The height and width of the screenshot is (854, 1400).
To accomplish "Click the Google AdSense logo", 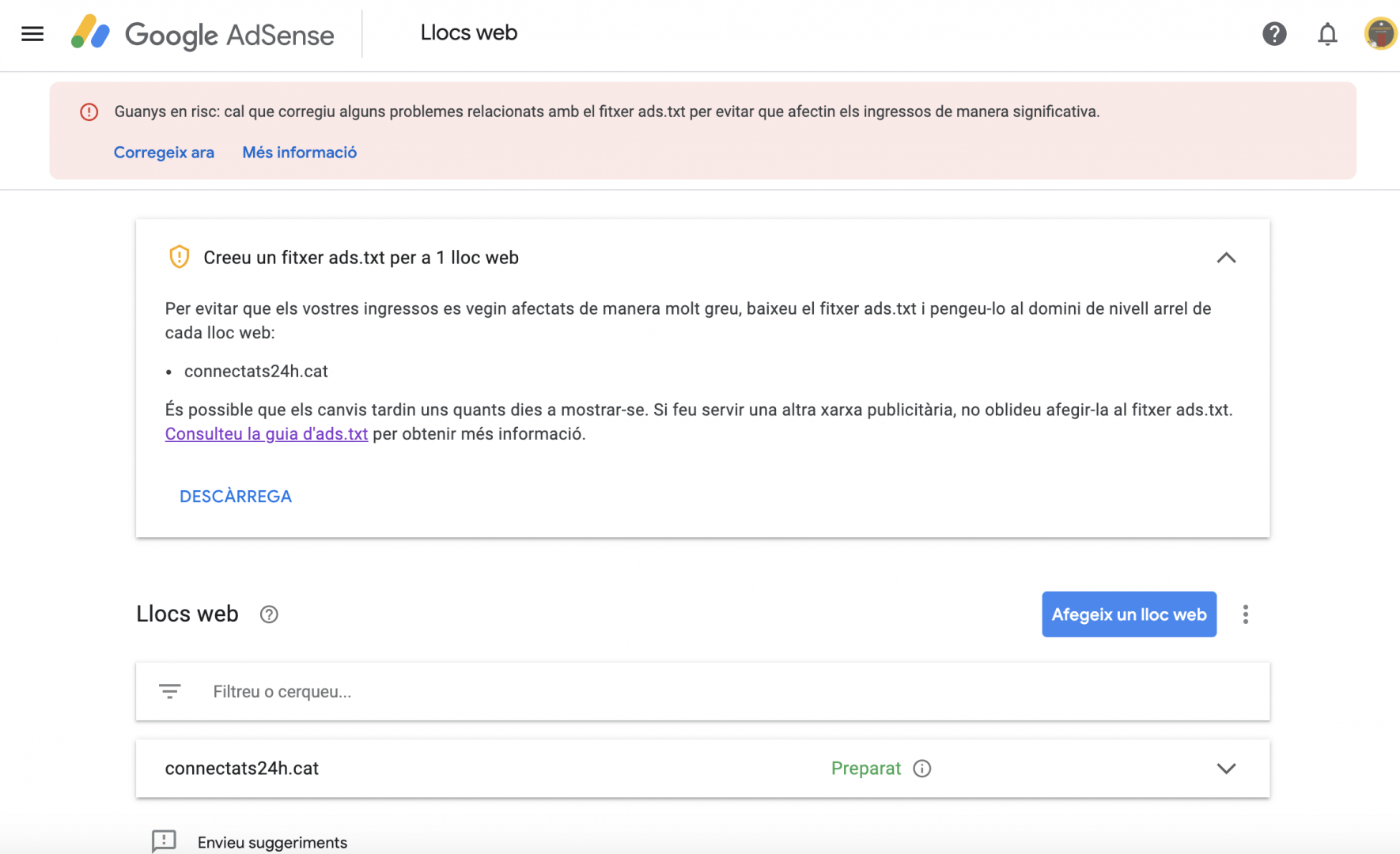I will (202, 34).
